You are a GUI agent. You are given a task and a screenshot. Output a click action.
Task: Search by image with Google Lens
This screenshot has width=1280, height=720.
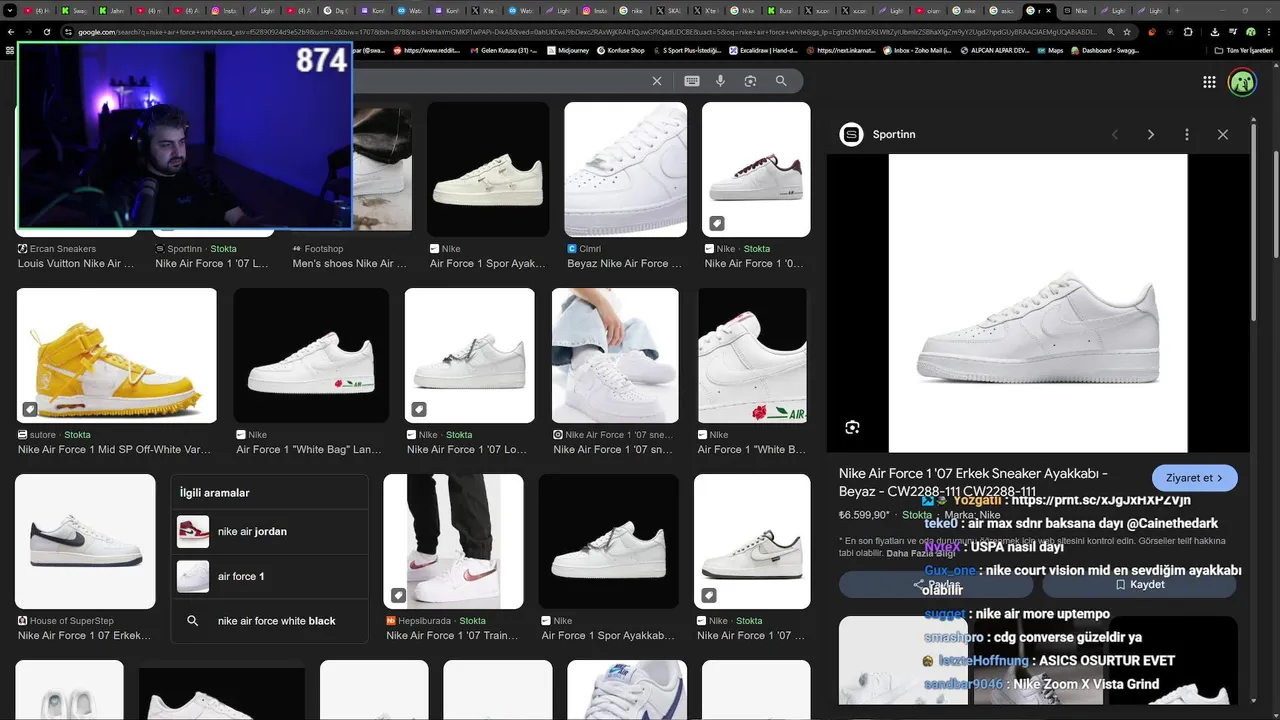coord(750,81)
